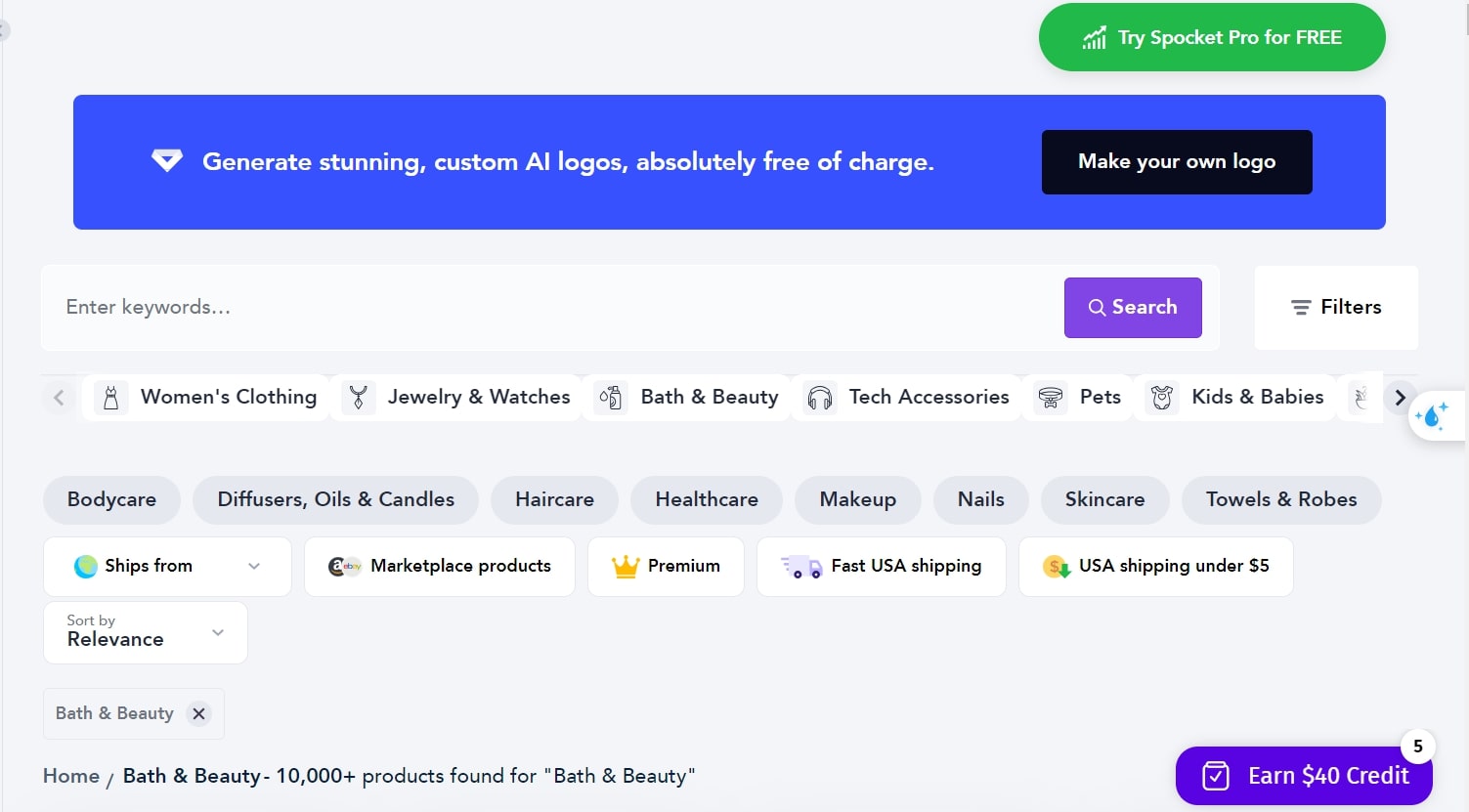
Task: Click the purple Search button
Action: (1133, 308)
